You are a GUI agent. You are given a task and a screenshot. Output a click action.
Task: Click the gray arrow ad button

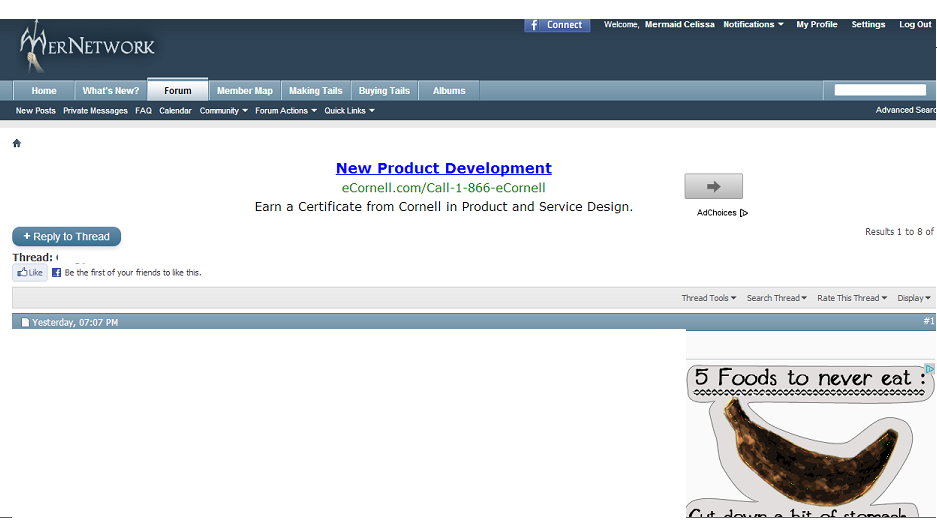pos(713,186)
